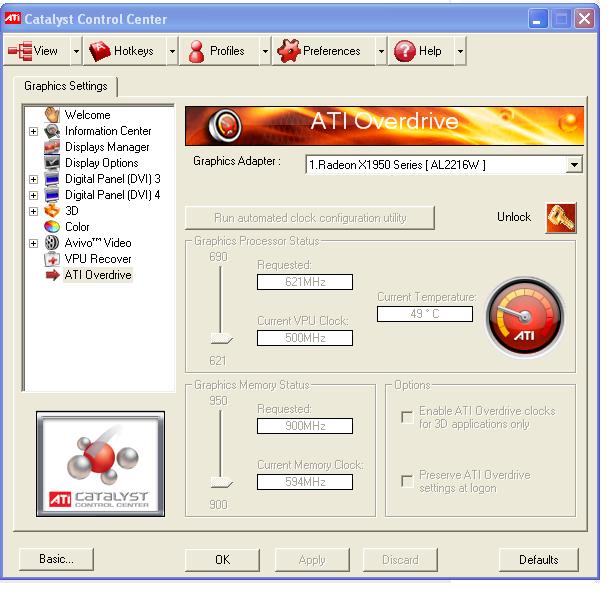Click the Help question mark icon
609x593 pixels.
(405, 51)
